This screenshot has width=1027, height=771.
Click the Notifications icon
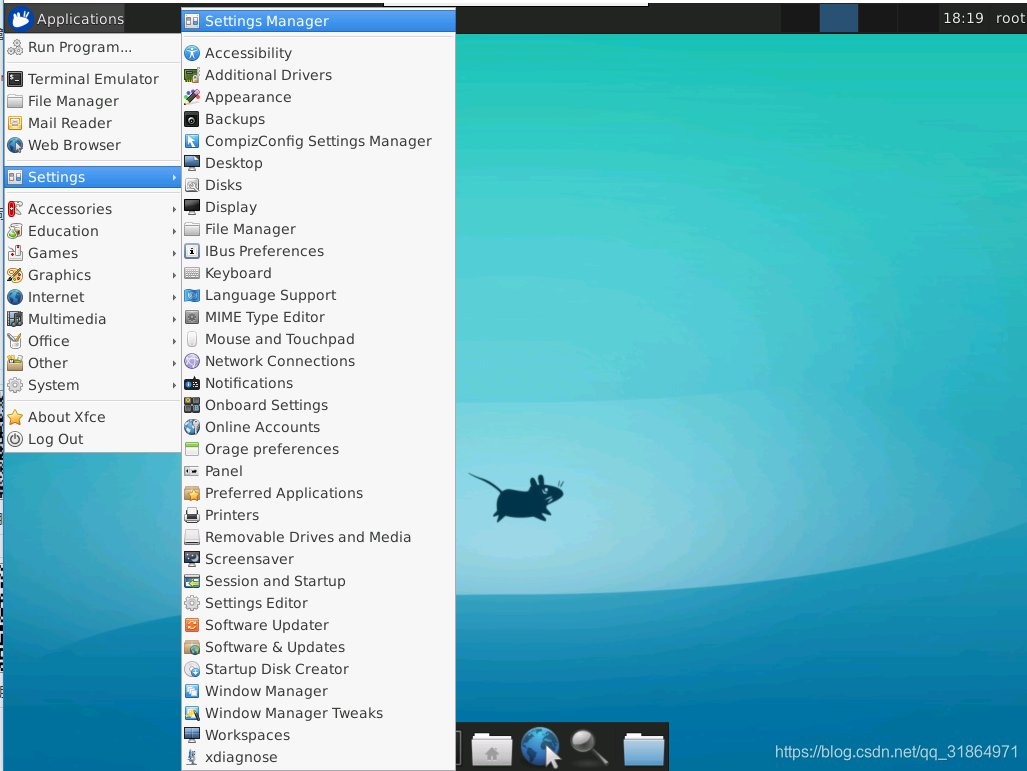pos(192,383)
